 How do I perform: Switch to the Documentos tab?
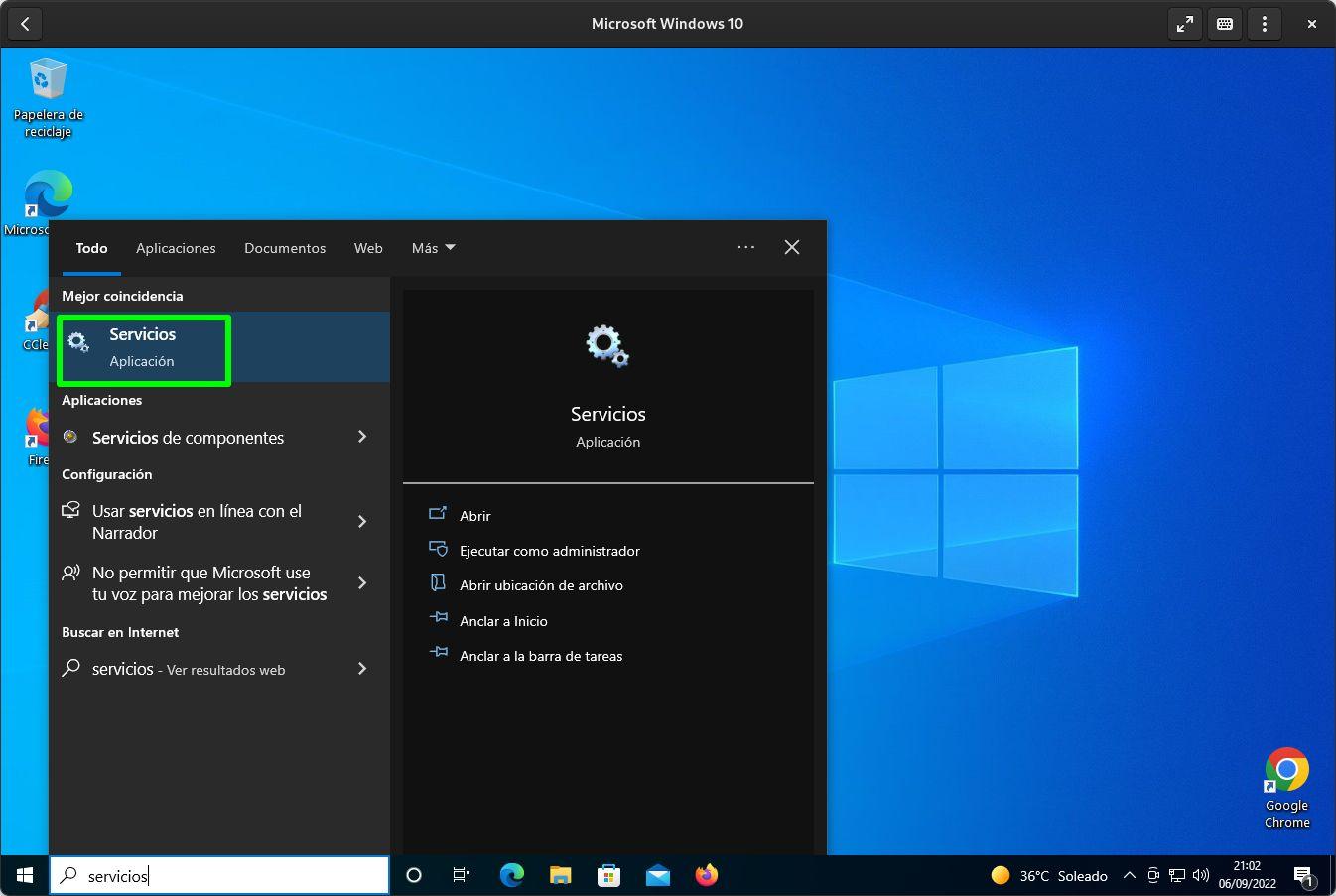coord(285,248)
